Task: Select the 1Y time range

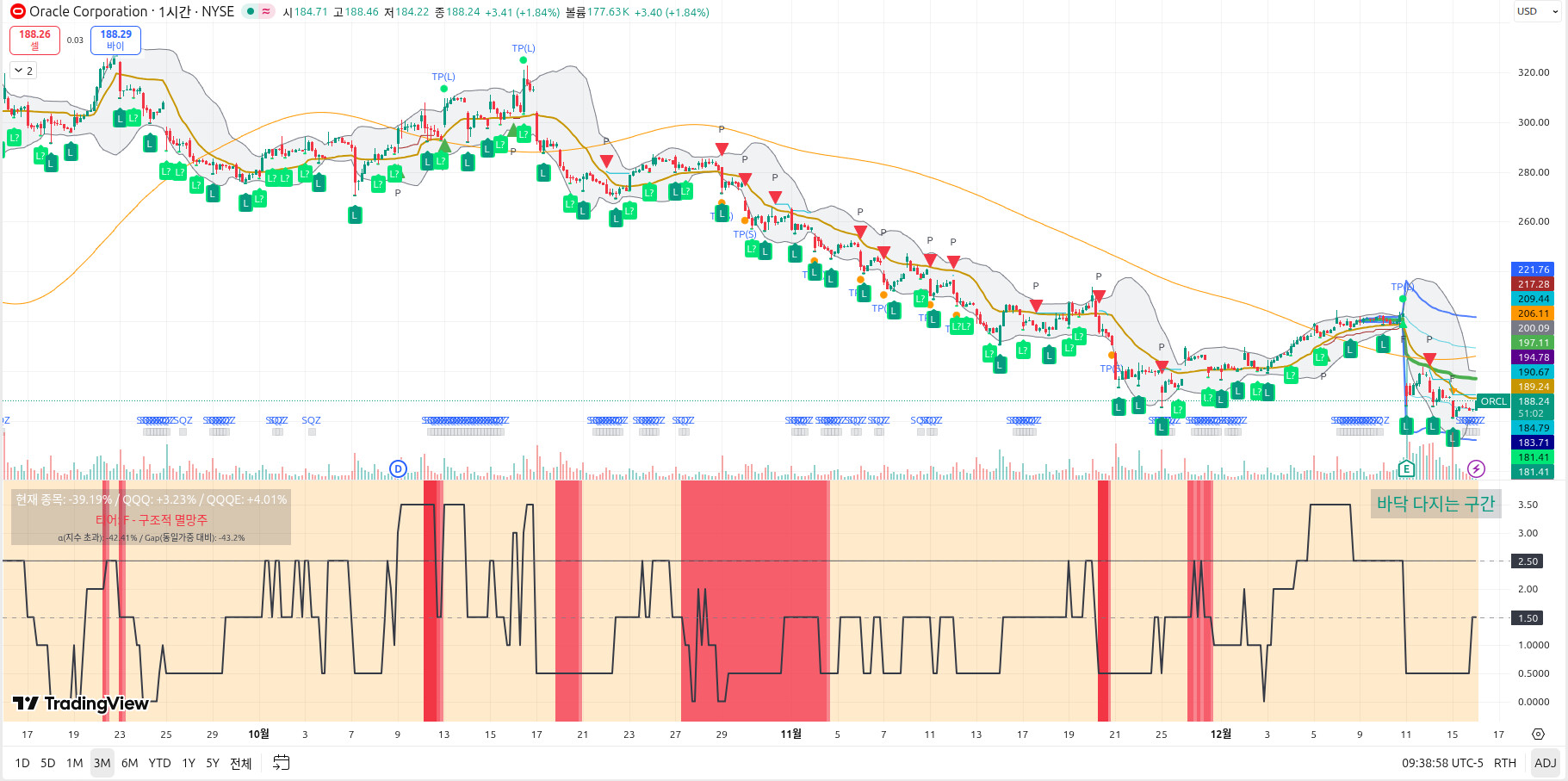Action: point(189,763)
